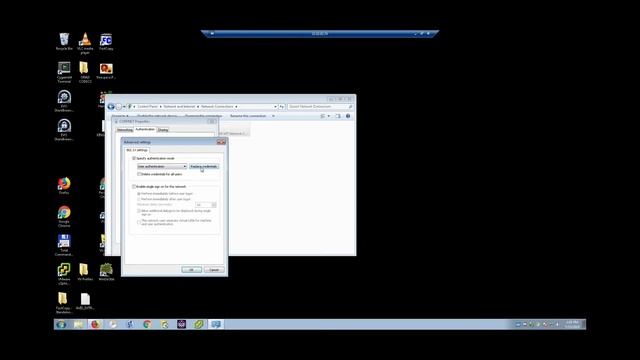Screen dimensions: 640x360
Task: Click Rename this connection in toolbar
Action: pos(248,116)
